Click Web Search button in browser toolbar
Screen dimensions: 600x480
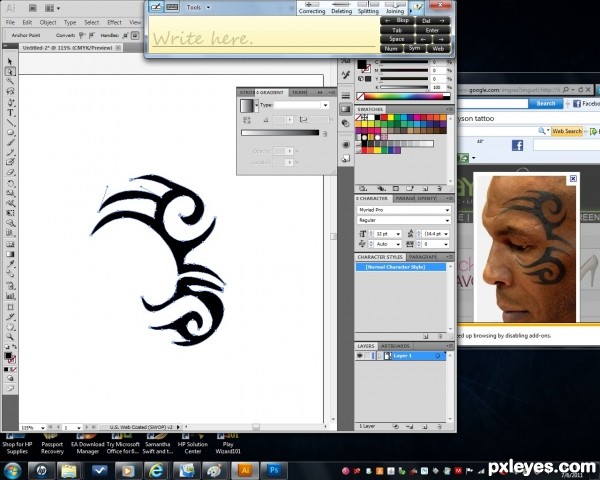click(567, 131)
